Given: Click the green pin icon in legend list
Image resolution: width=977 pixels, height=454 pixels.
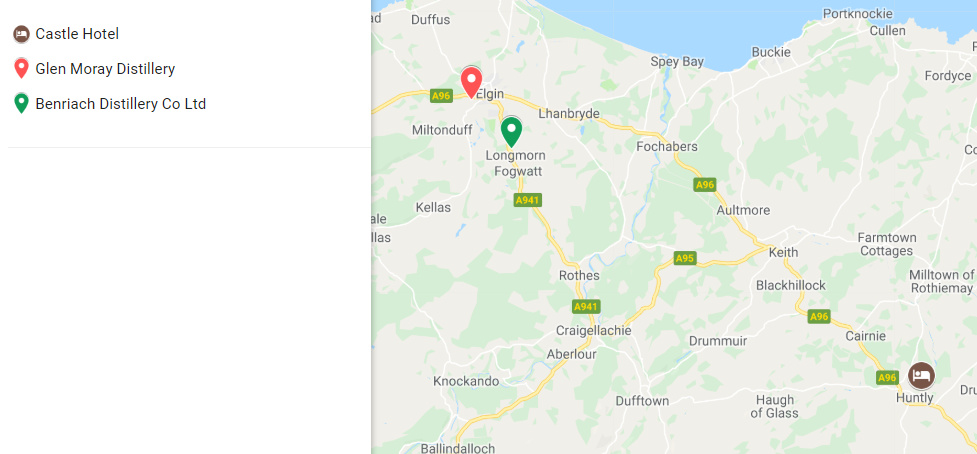Looking at the screenshot, I should (x=21, y=103).
